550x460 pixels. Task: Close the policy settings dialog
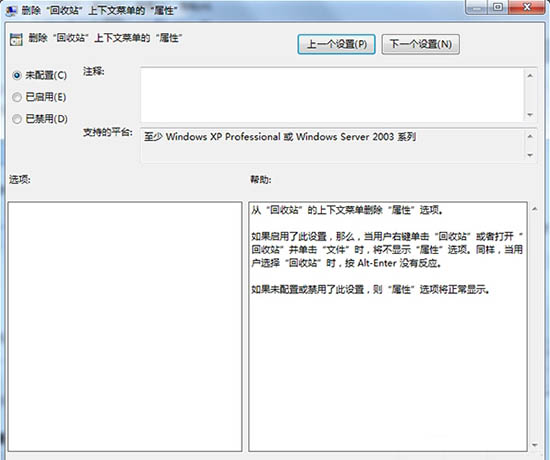(526, 7)
